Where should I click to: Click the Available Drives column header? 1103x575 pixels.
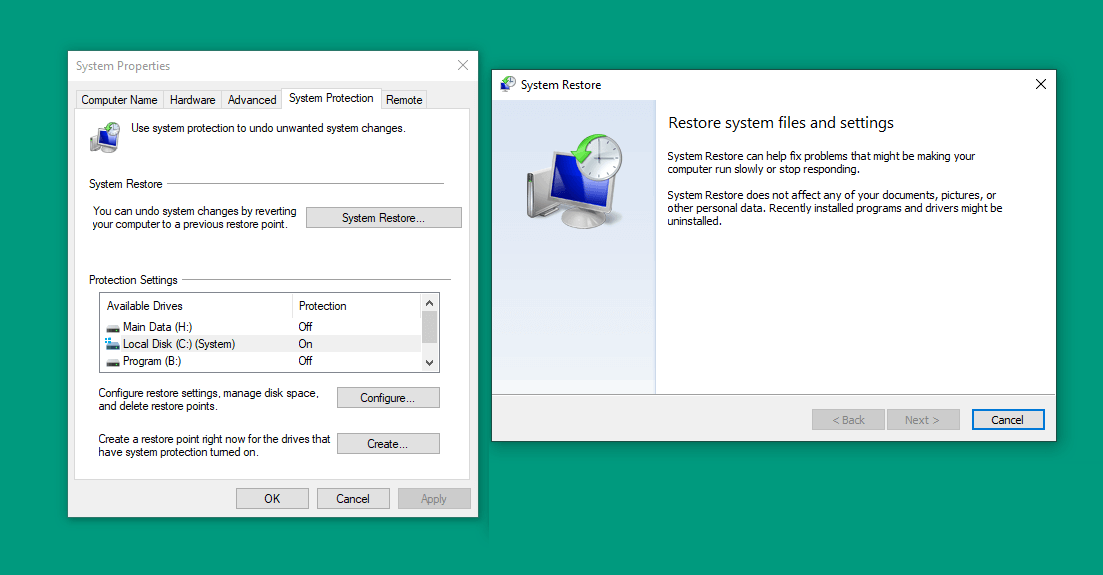pyautogui.click(x=196, y=306)
